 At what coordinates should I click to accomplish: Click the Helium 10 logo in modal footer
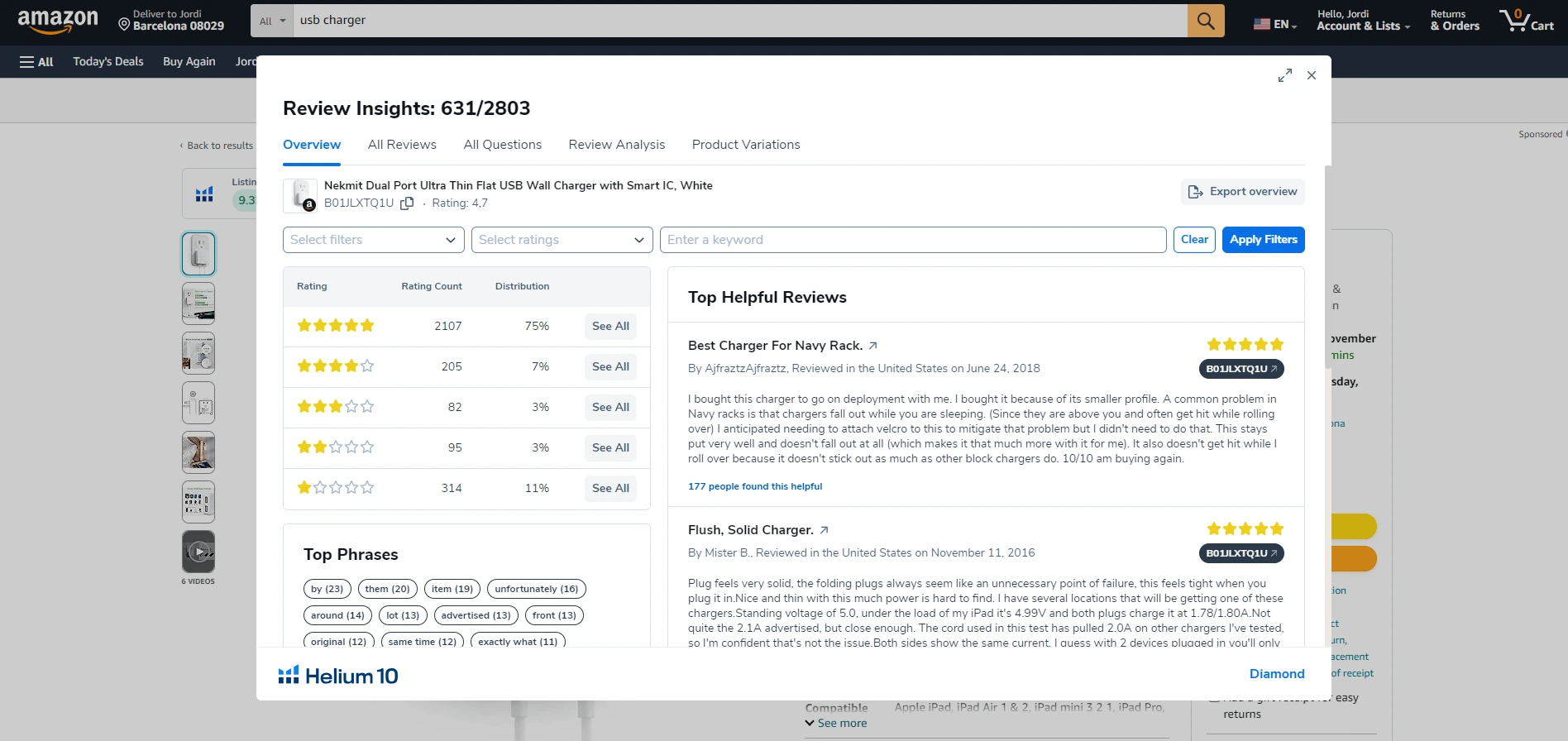tap(338, 676)
